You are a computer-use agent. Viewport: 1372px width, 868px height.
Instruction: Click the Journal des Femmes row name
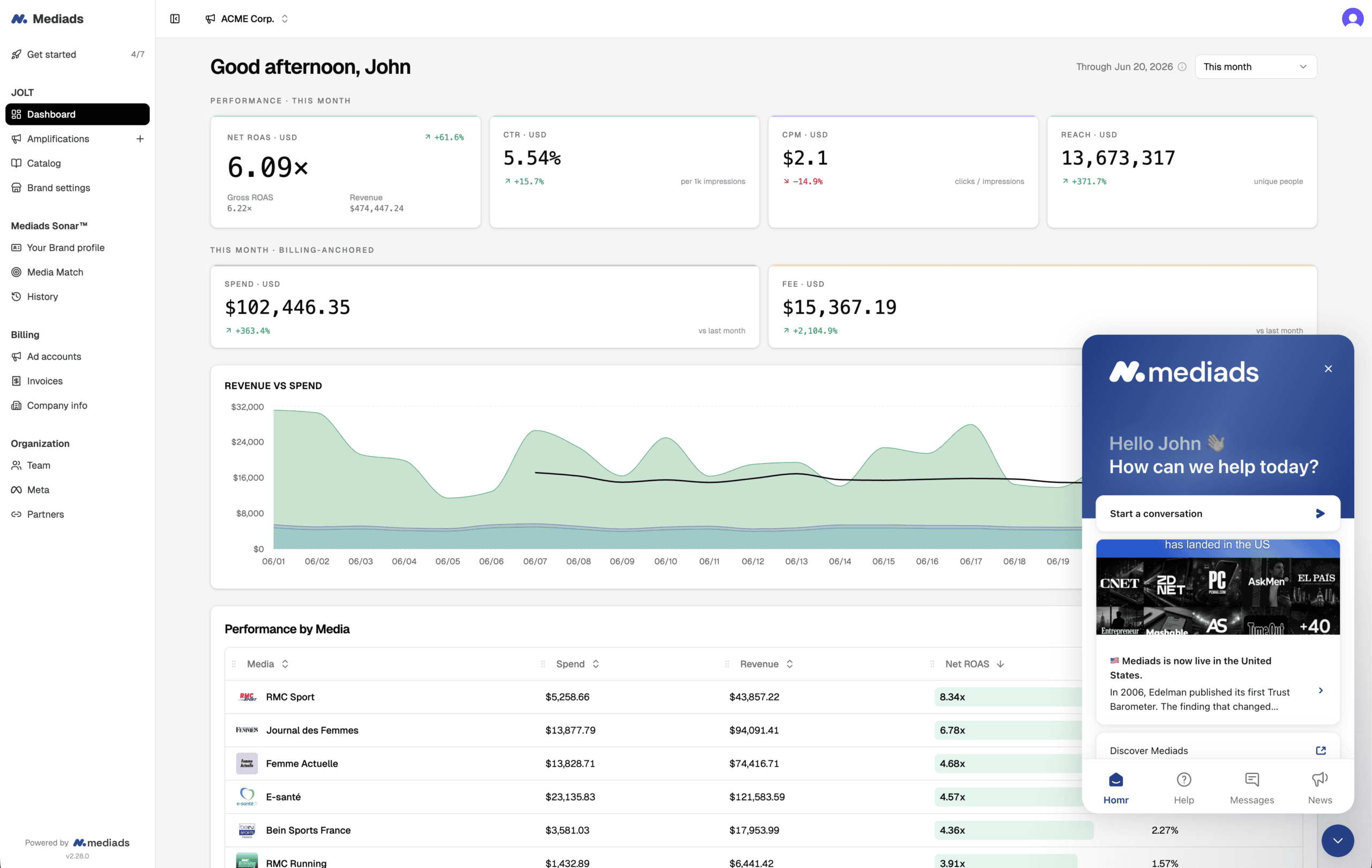point(312,730)
